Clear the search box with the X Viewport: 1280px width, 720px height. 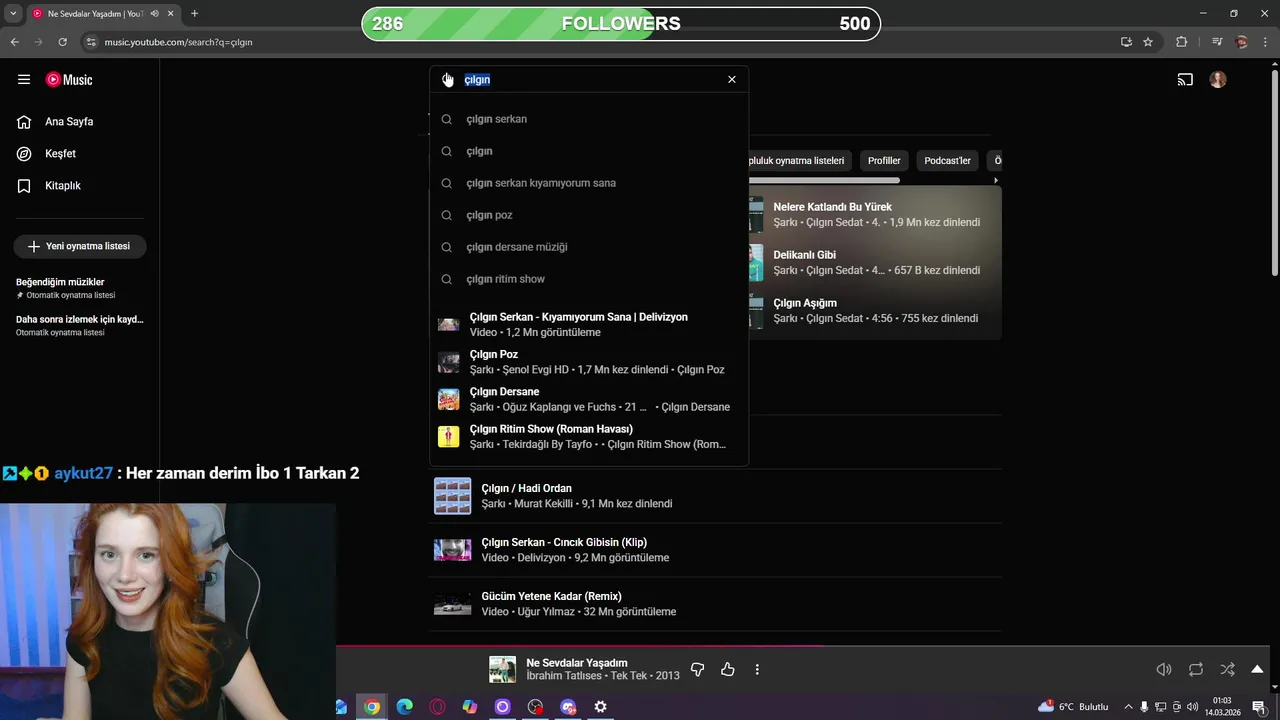(732, 79)
